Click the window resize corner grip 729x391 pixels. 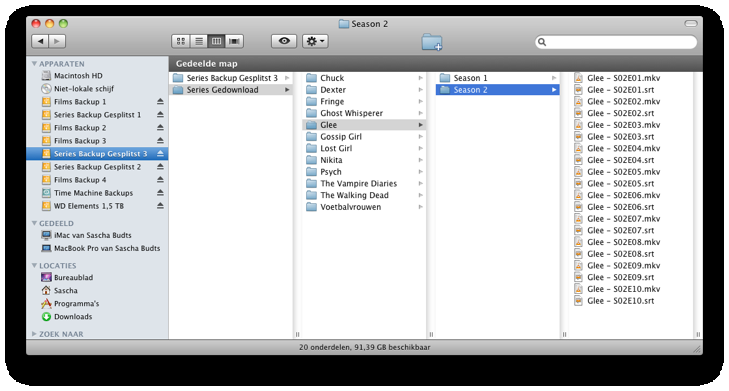[x=697, y=349]
